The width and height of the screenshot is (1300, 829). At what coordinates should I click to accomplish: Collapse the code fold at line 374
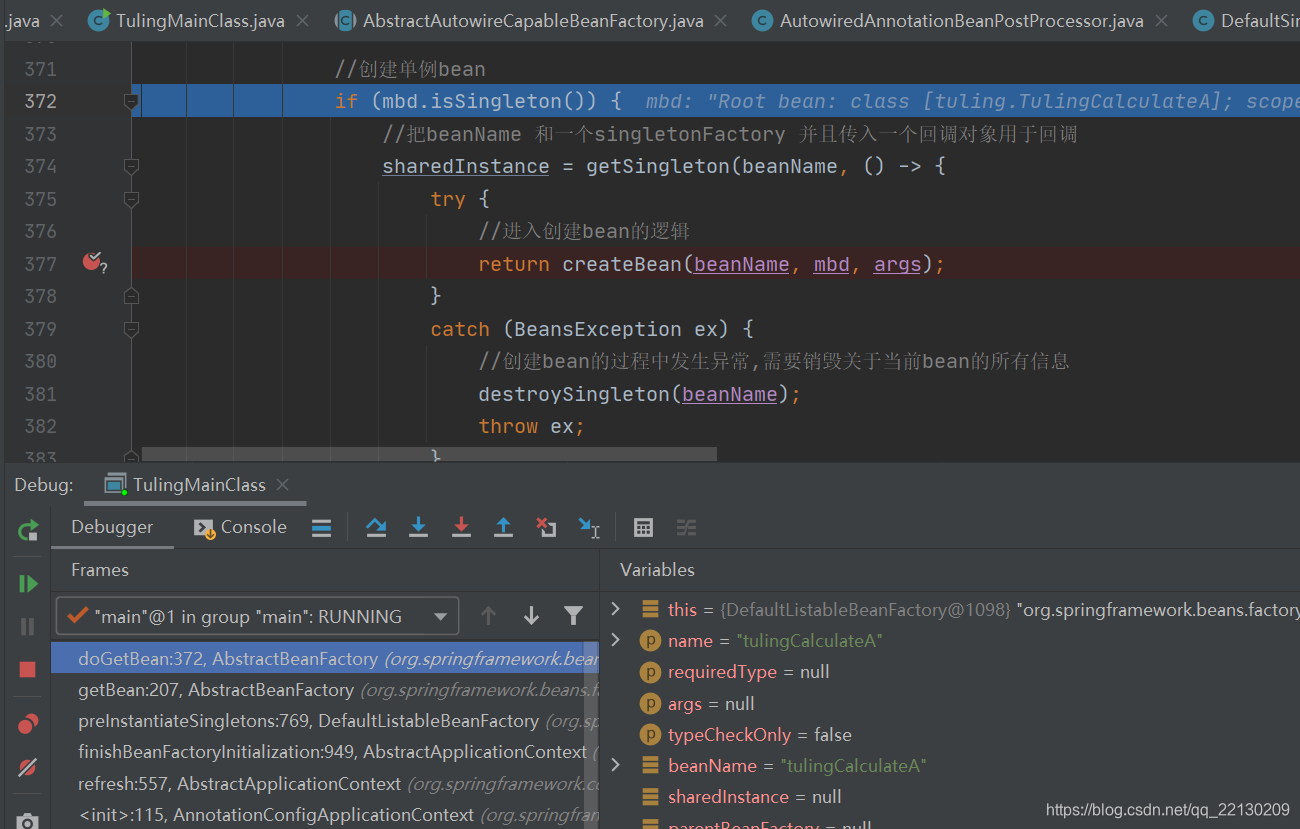tap(131, 166)
